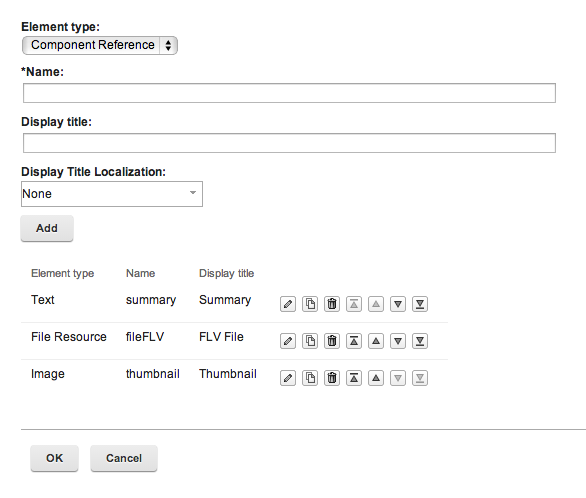Copy the summary element row
This screenshot has height=498, width=586.
(x=310, y=304)
